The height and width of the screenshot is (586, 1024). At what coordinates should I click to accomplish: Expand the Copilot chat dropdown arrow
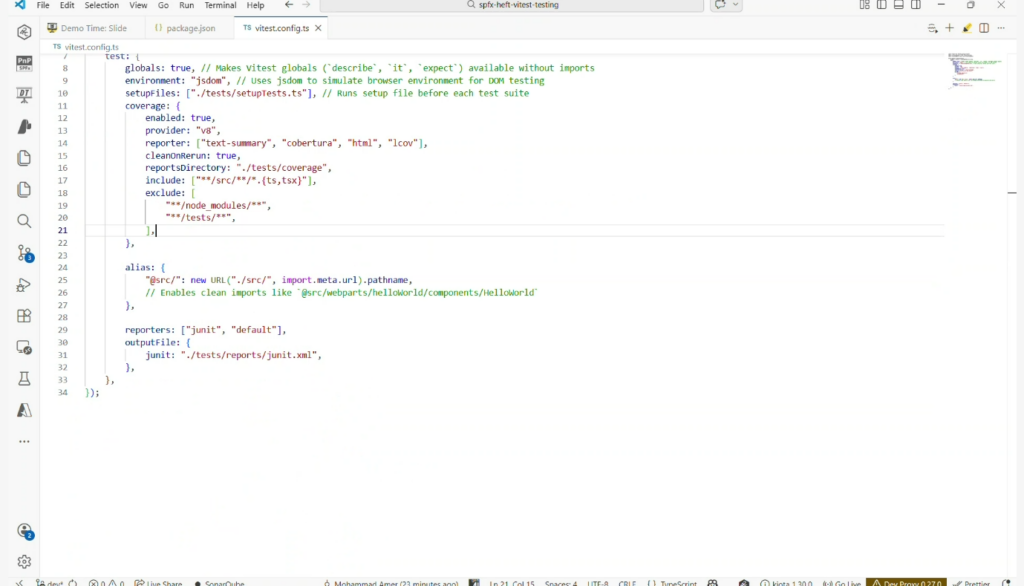737,5
